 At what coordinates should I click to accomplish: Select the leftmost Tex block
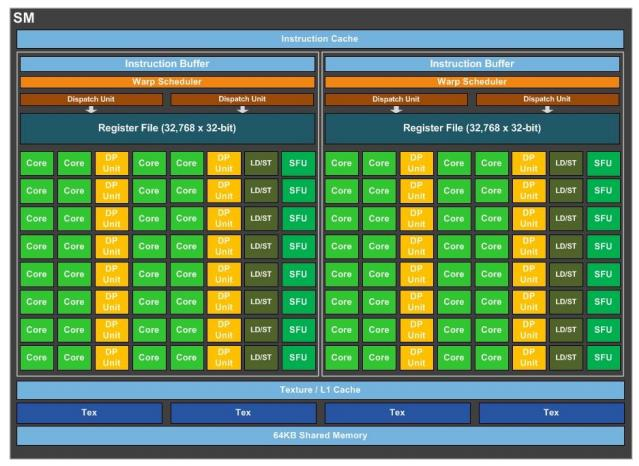pos(90,413)
